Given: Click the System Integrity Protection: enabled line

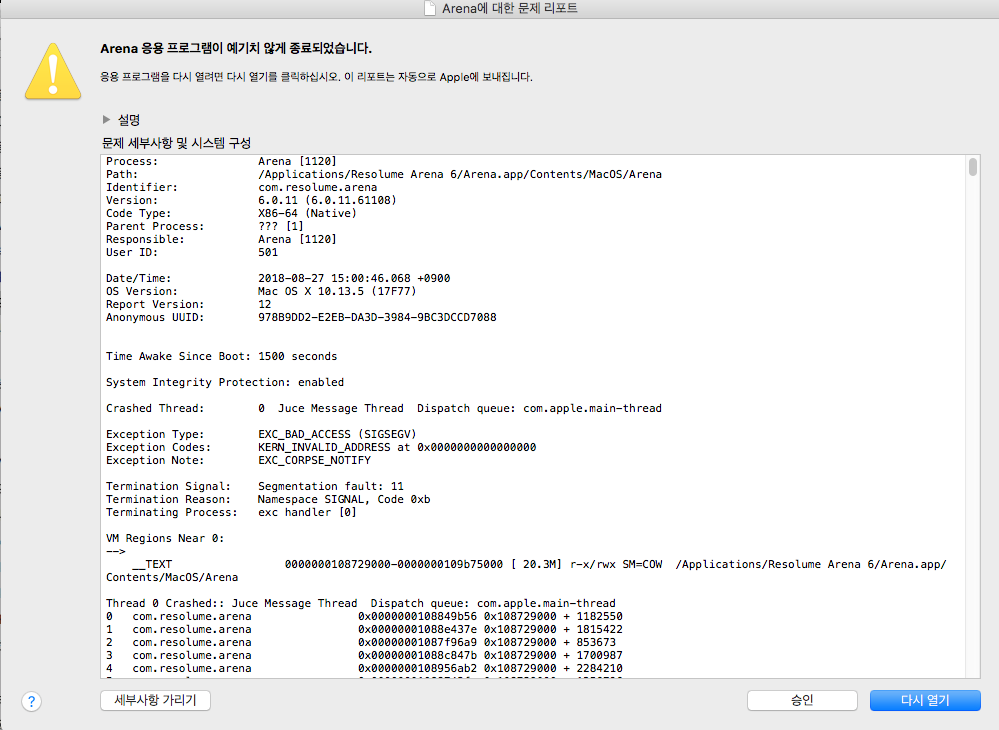Looking at the screenshot, I should click(x=224, y=382).
